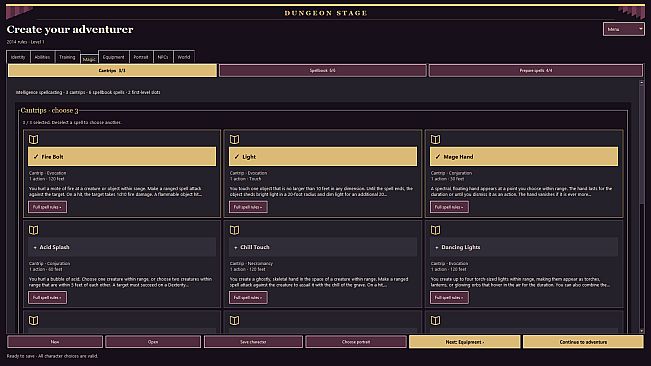Viewport: 651px width, 366px height.
Task: Click the '2014 rules · Level 1' text
Action: point(25,42)
